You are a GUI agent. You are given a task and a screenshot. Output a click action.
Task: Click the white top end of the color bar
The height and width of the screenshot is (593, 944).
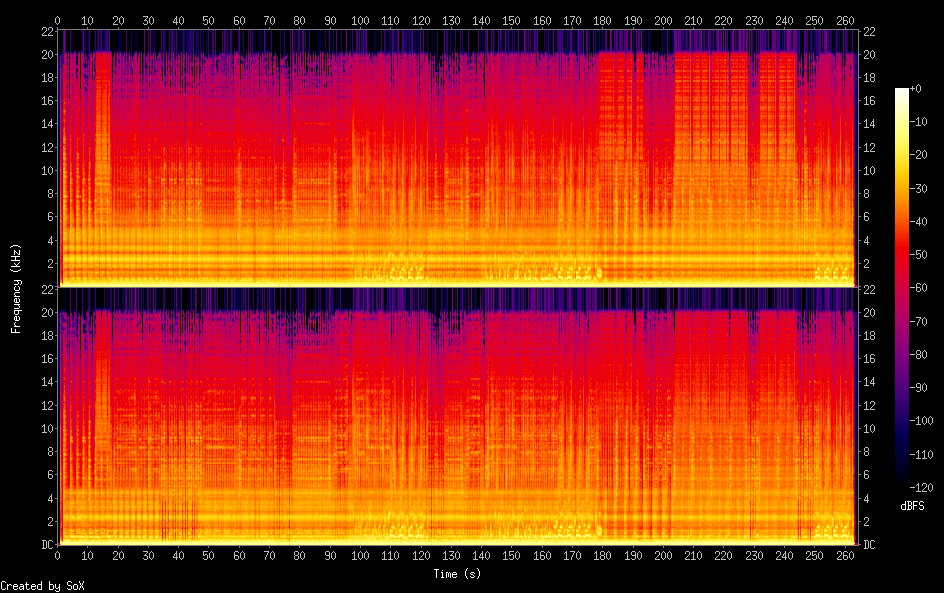click(x=902, y=92)
